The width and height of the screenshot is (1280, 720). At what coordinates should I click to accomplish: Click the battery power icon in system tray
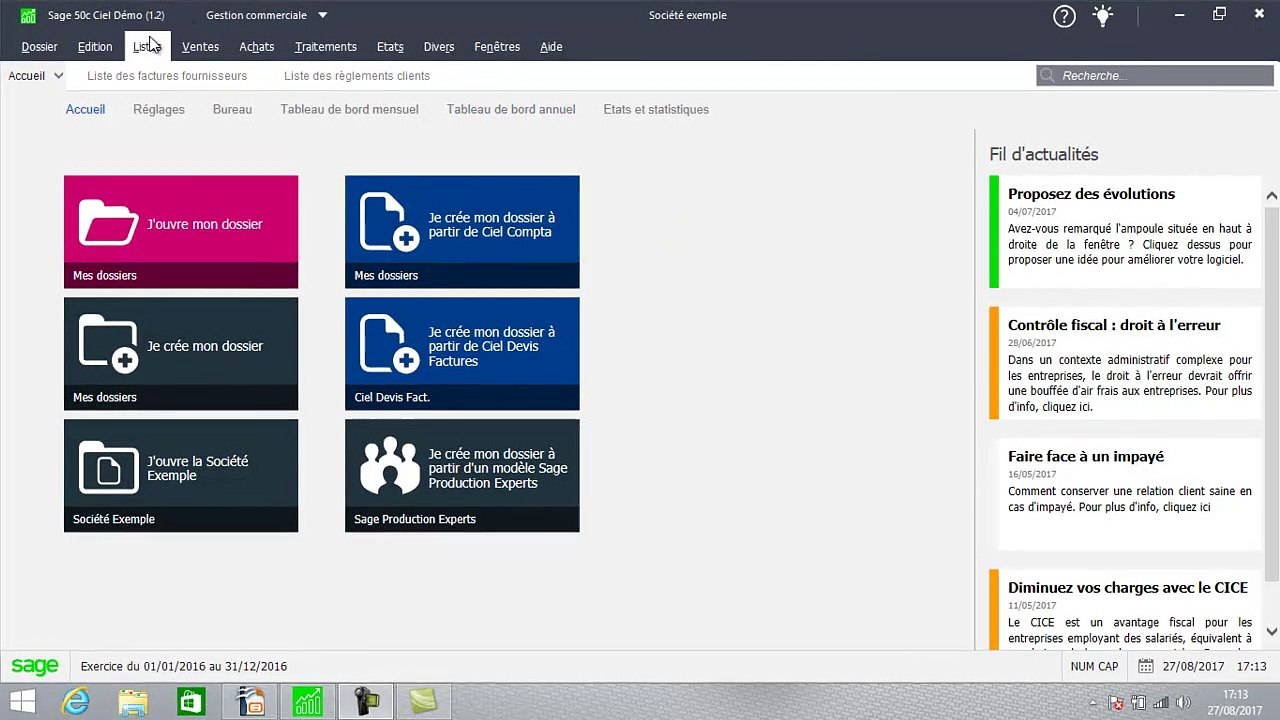pos(1138,703)
